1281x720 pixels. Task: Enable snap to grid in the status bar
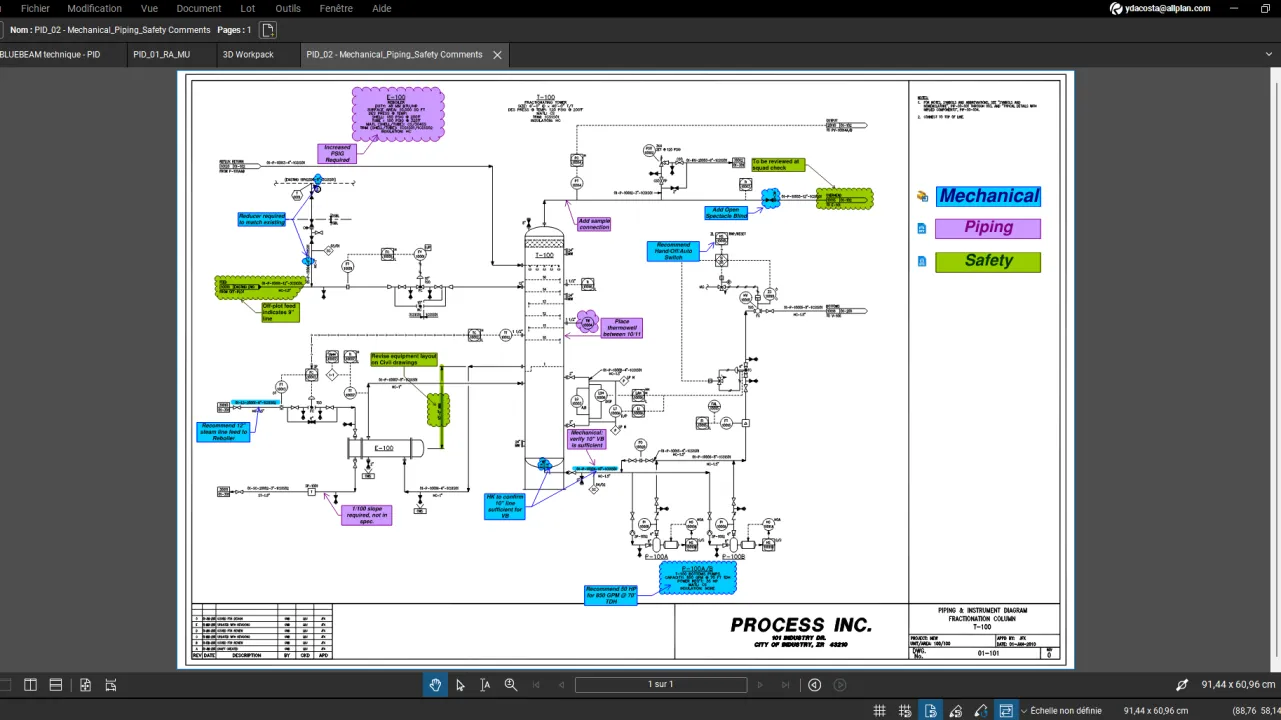[x=904, y=710]
